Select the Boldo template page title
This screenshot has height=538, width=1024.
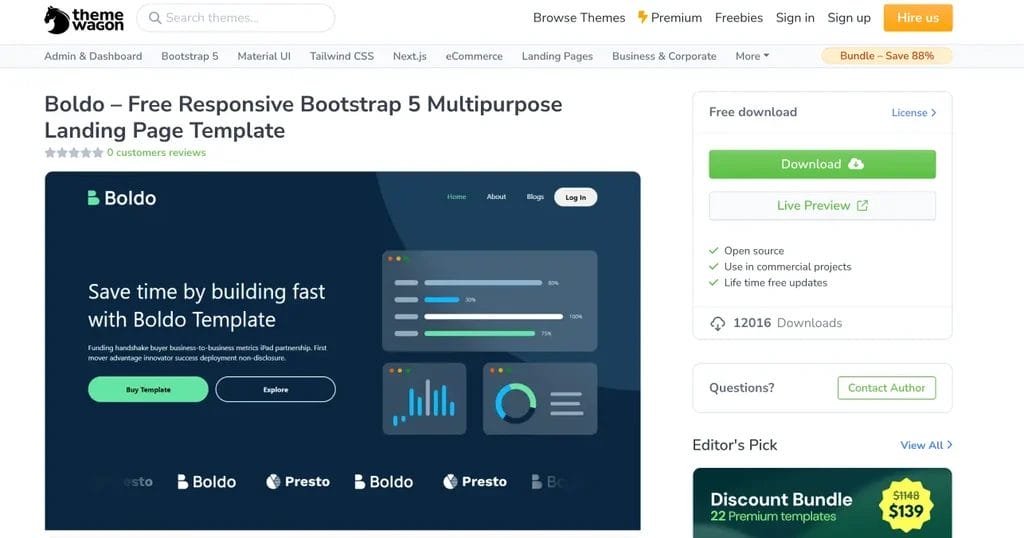(x=303, y=117)
